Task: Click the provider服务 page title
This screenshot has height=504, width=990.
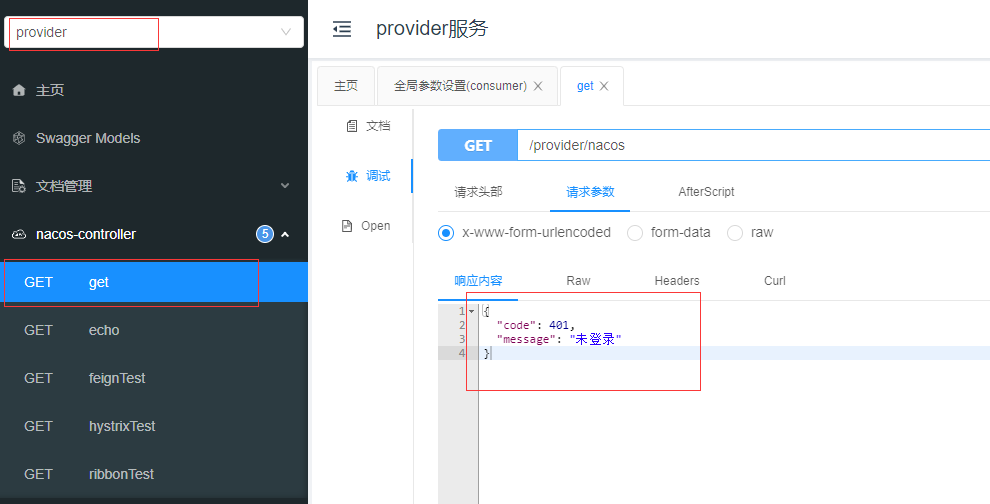Action: click(432, 29)
